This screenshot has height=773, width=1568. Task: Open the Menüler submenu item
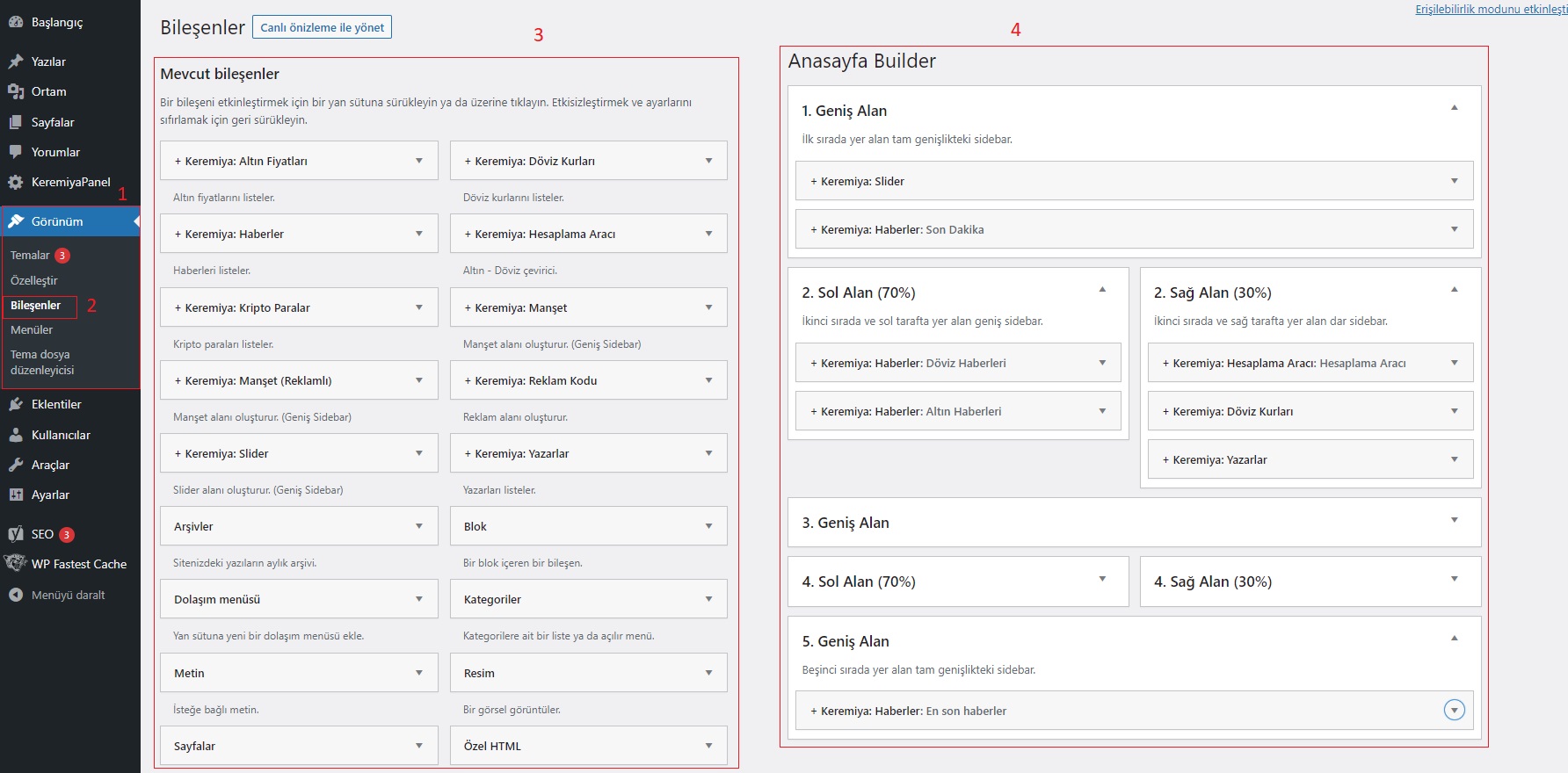(32, 329)
